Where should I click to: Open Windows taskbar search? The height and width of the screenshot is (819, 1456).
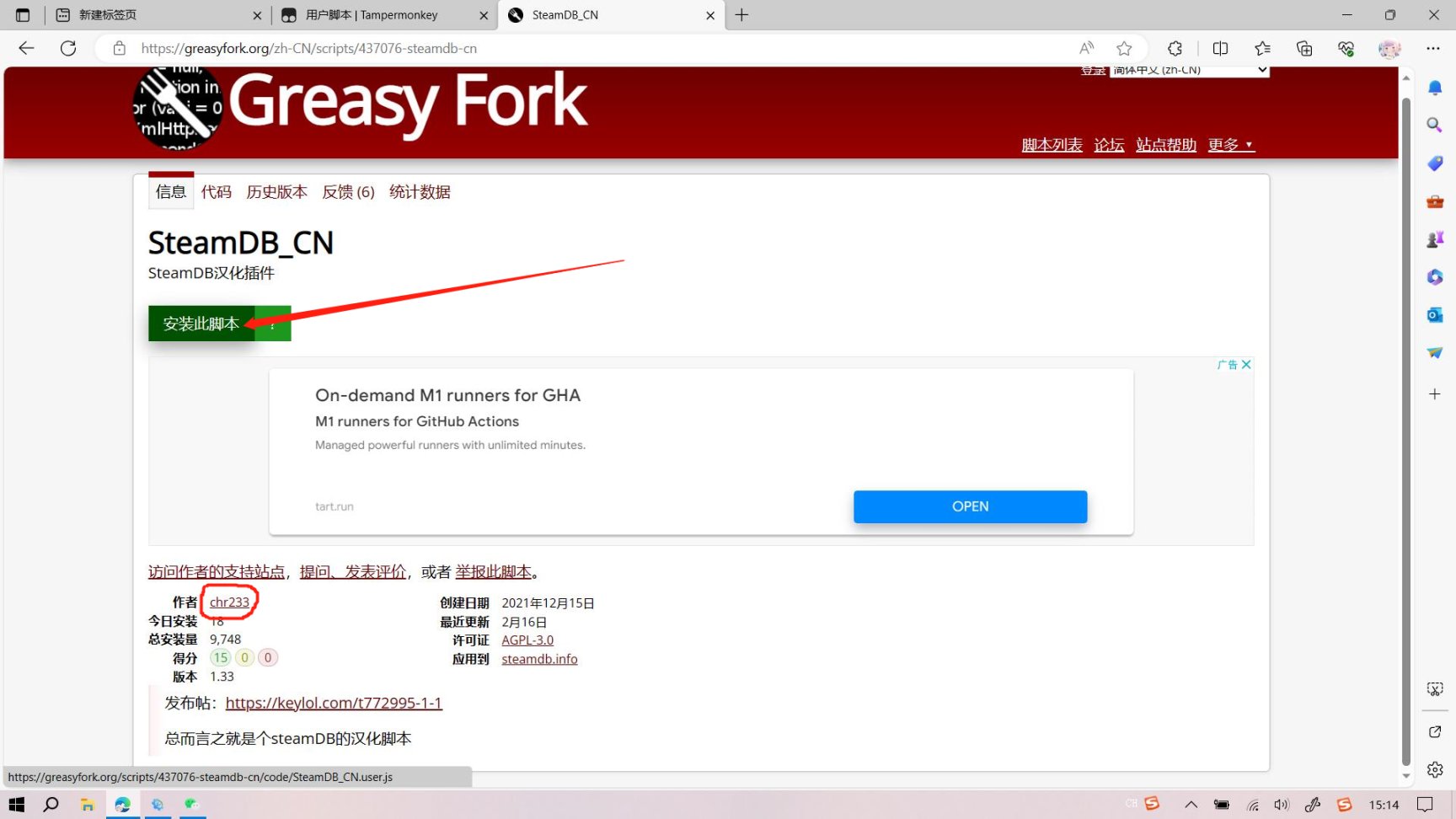pyautogui.click(x=51, y=805)
